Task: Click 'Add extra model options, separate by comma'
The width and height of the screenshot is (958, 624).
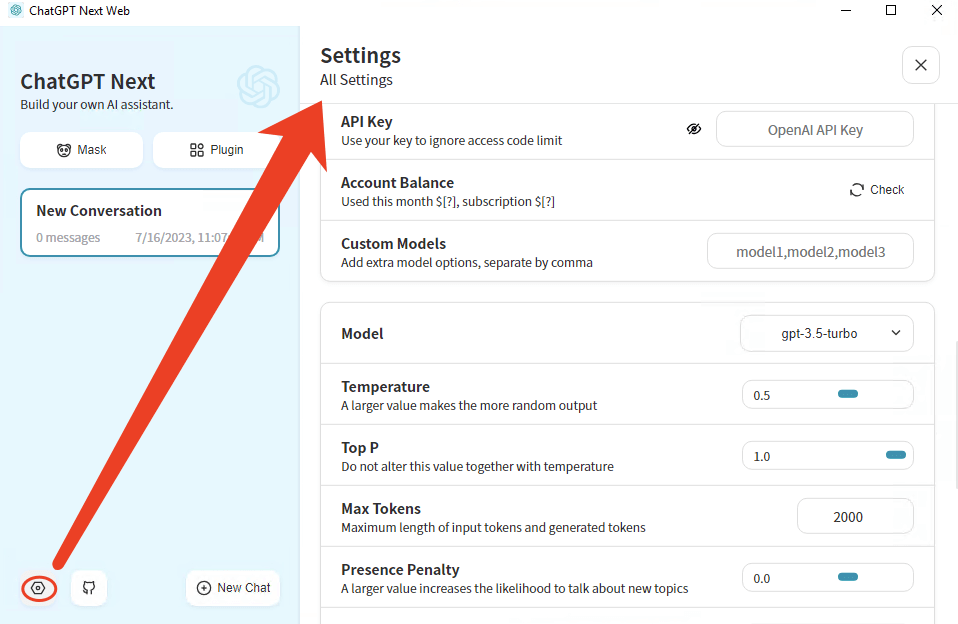Action: (467, 263)
